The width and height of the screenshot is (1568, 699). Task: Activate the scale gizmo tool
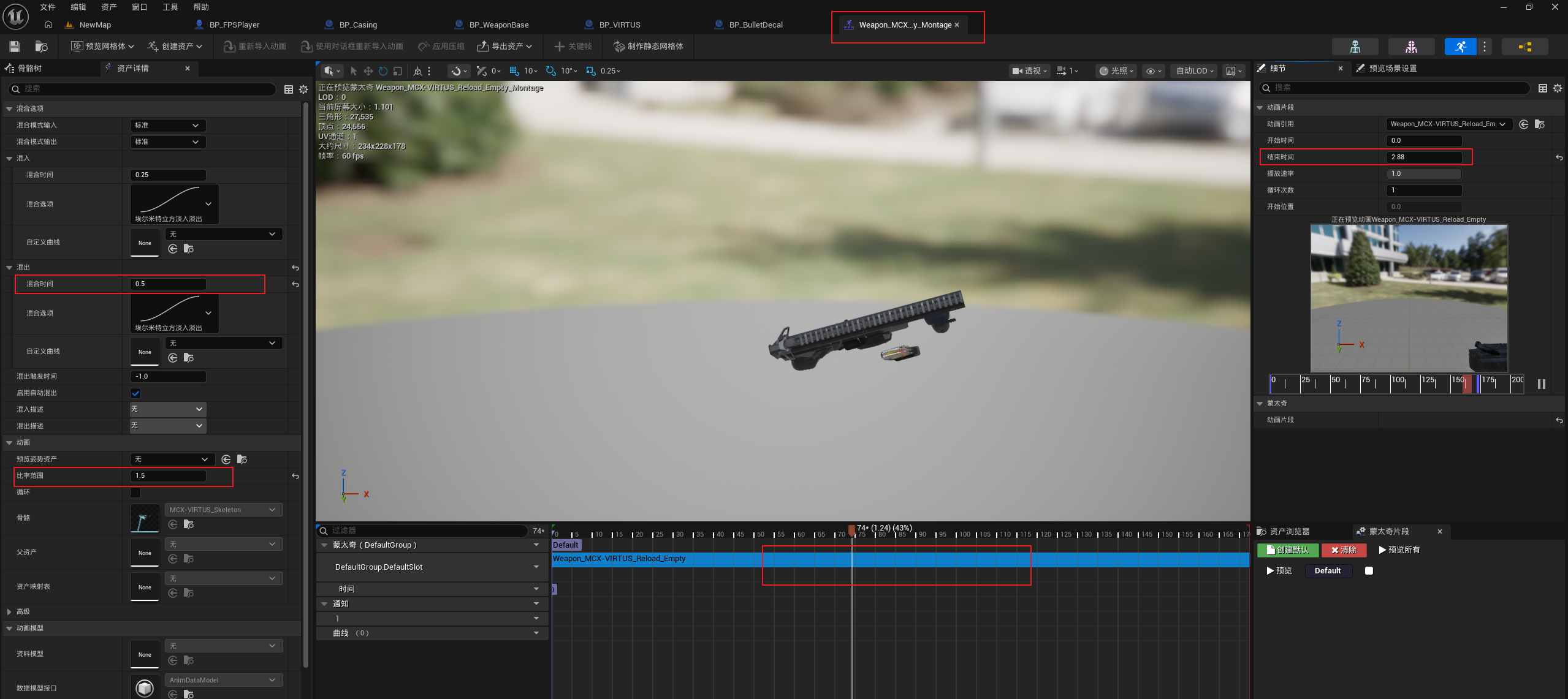pyautogui.click(x=398, y=71)
